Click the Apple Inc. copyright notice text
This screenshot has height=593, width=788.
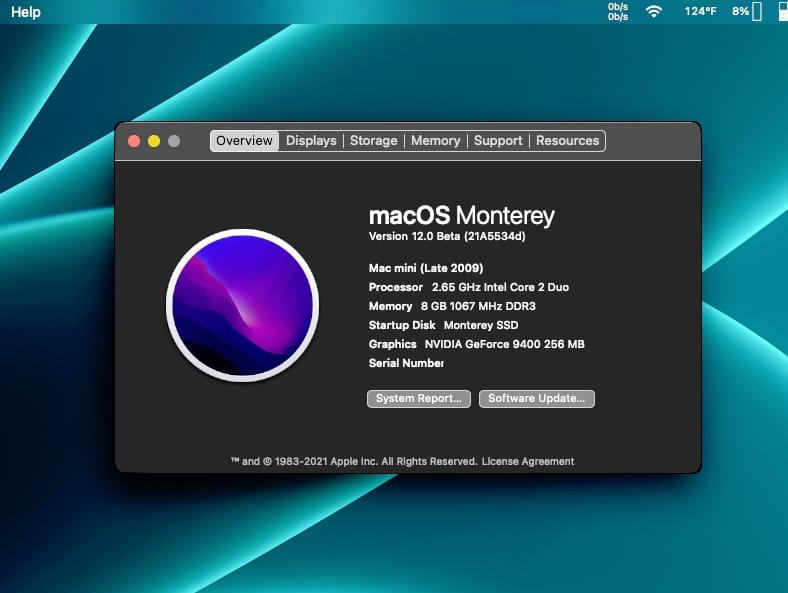pos(354,461)
